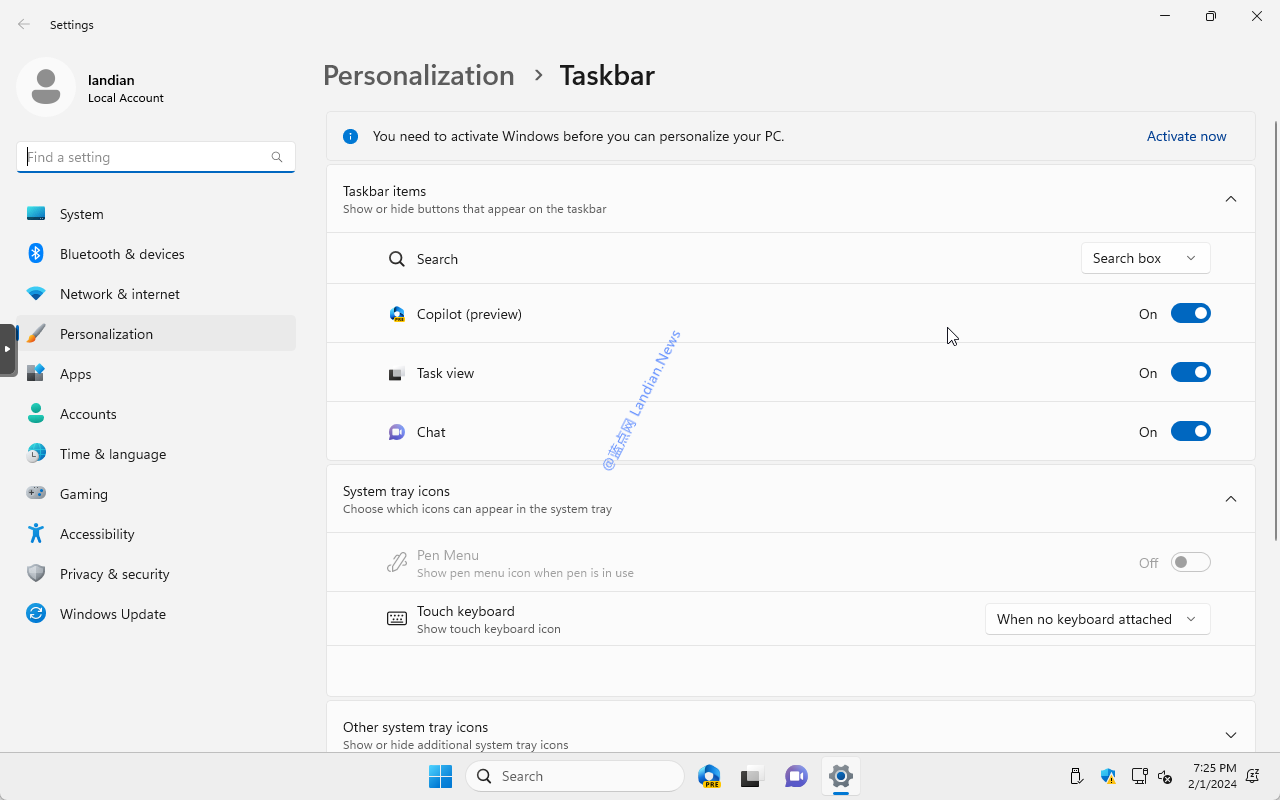This screenshot has width=1280, height=800.
Task: Open Bluetooth & devices category
Action: (156, 254)
